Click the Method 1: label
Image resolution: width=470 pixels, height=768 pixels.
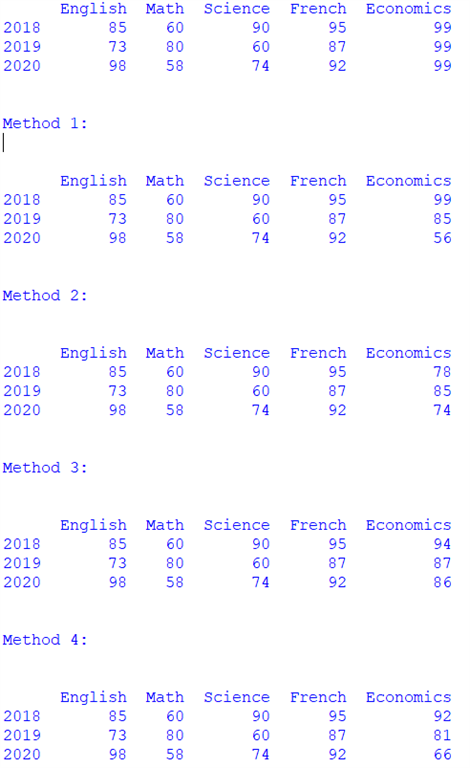(x=45, y=123)
